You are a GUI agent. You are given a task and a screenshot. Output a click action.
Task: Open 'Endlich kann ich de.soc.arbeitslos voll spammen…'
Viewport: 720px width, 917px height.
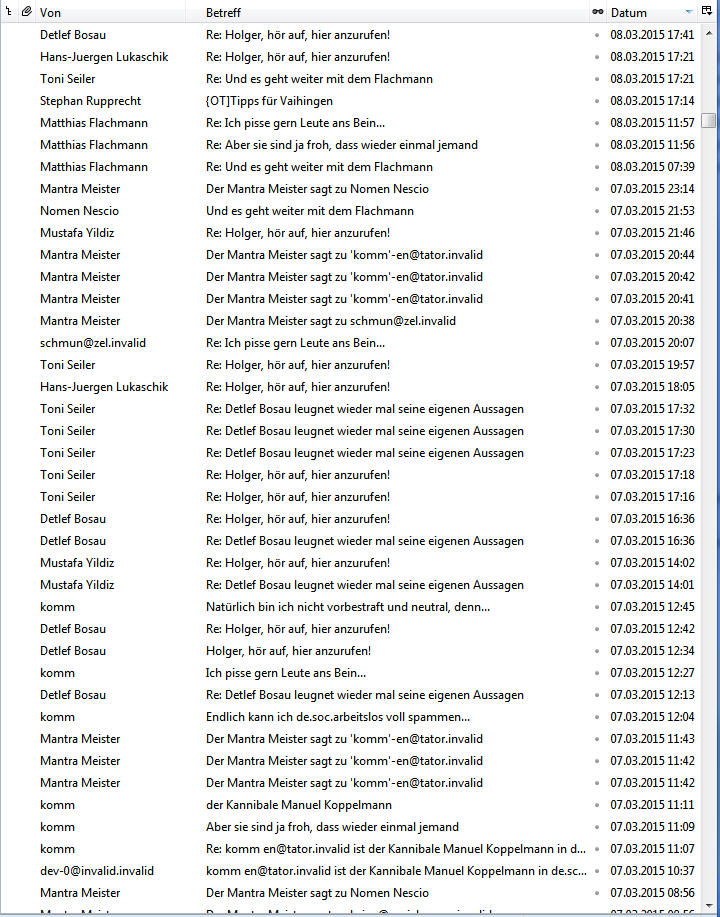(x=338, y=717)
